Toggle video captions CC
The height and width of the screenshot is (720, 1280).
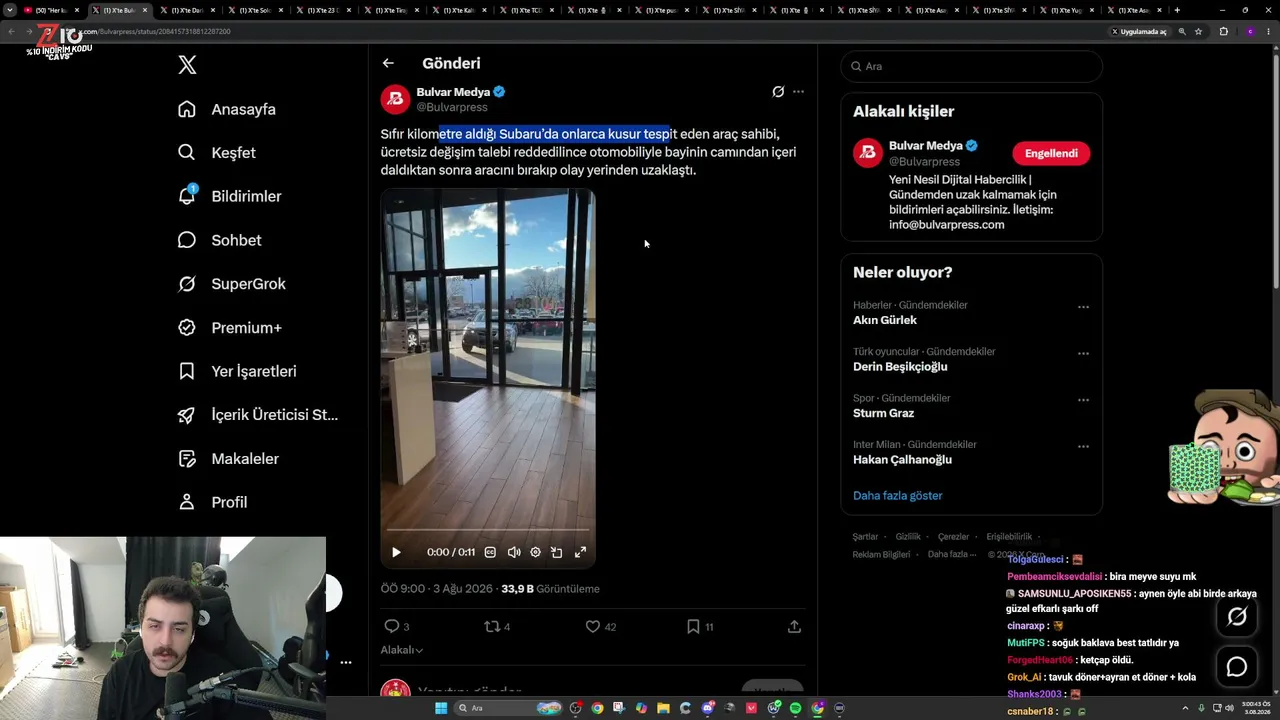(x=490, y=552)
